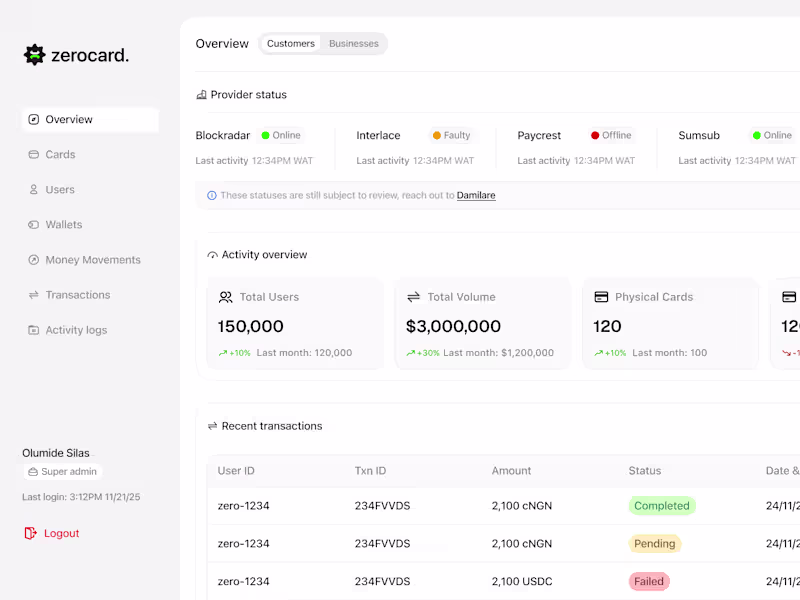
Task: Collapse the Provider status section
Action: coord(202,94)
